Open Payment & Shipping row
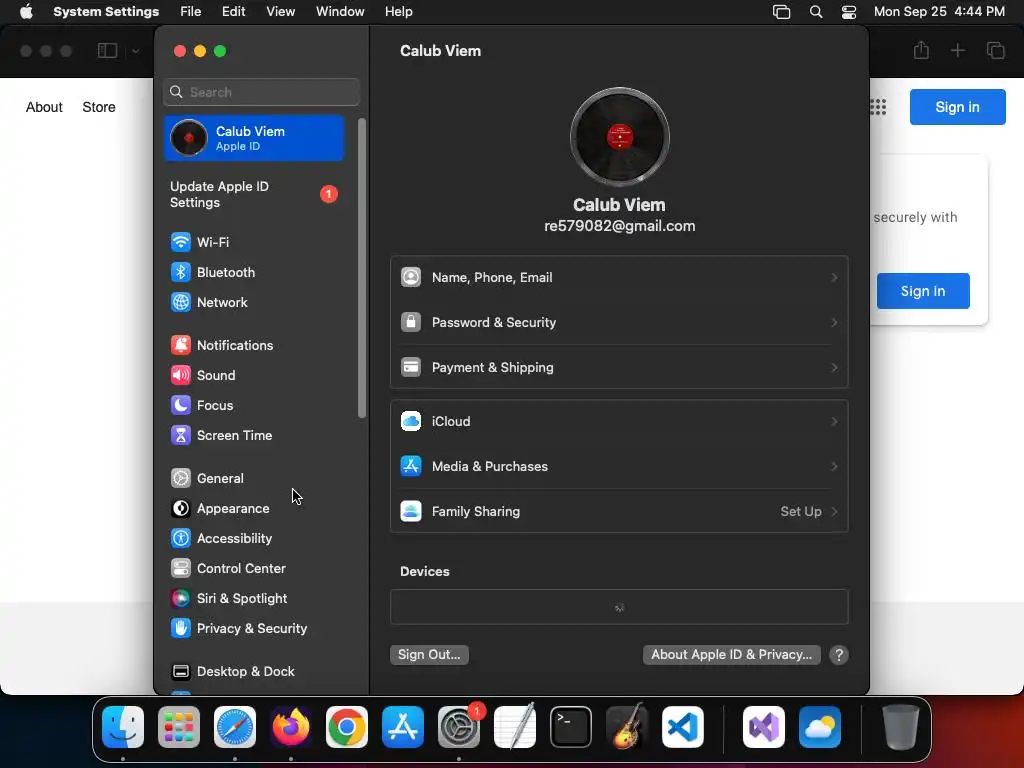Image resolution: width=1024 pixels, height=768 pixels. pos(619,368)
